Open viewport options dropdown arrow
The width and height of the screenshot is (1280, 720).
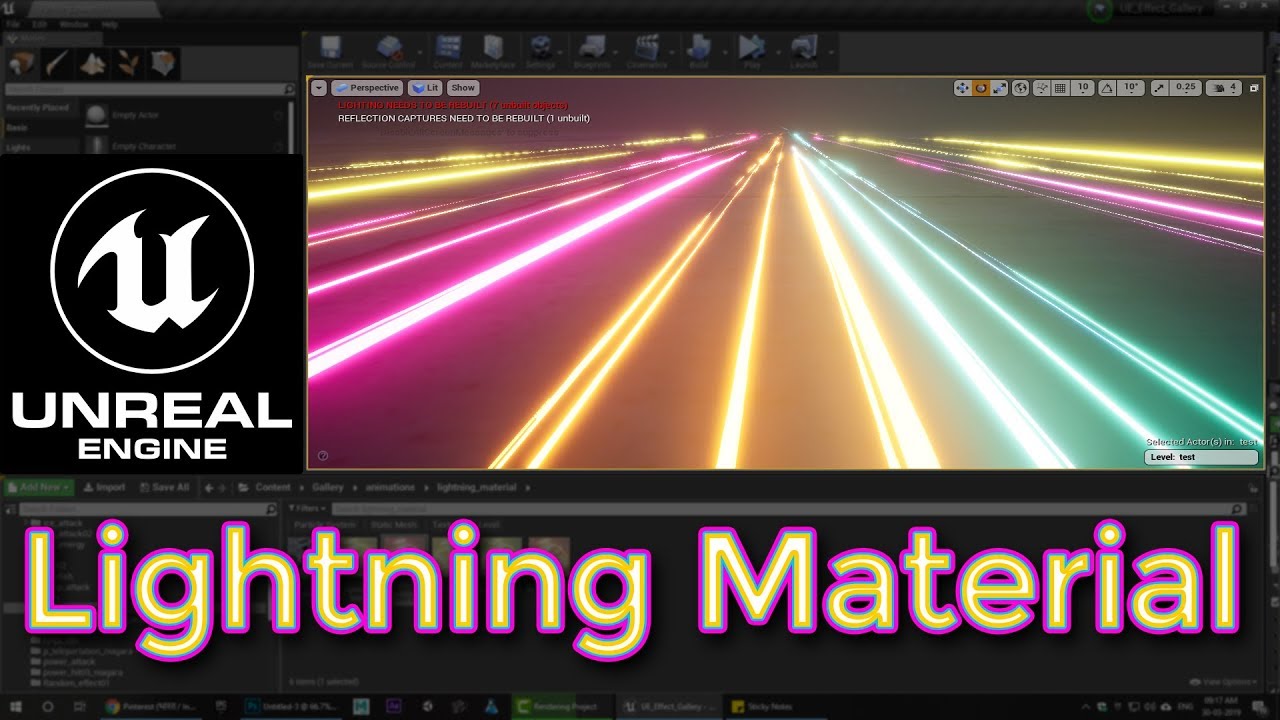tap(319, 88)
